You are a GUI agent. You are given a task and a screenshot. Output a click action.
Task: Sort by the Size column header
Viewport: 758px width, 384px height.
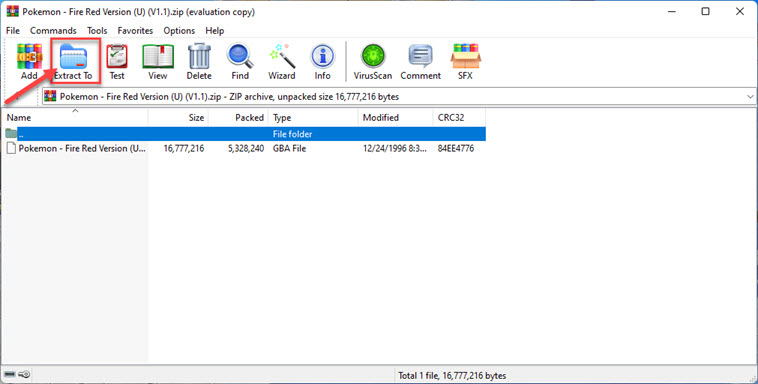click(x=178, y=118)
